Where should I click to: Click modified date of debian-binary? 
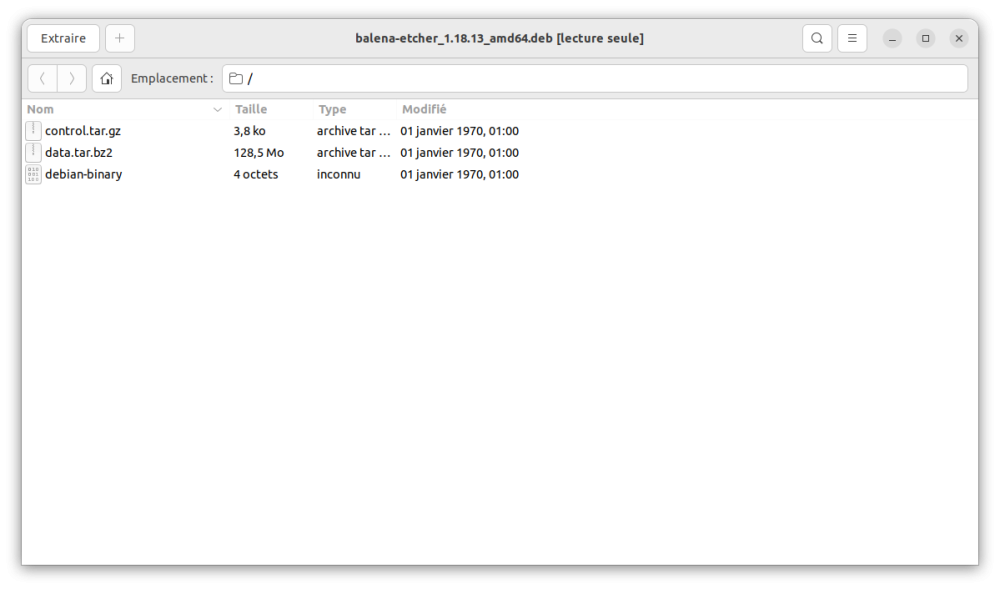[459, 175]
